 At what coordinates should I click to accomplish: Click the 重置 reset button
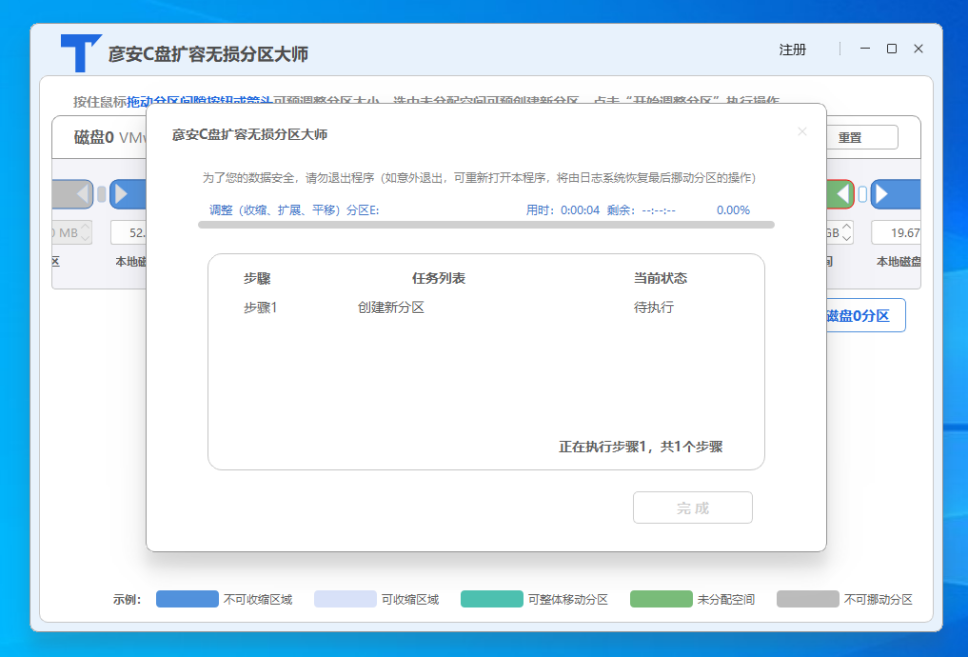862,137
